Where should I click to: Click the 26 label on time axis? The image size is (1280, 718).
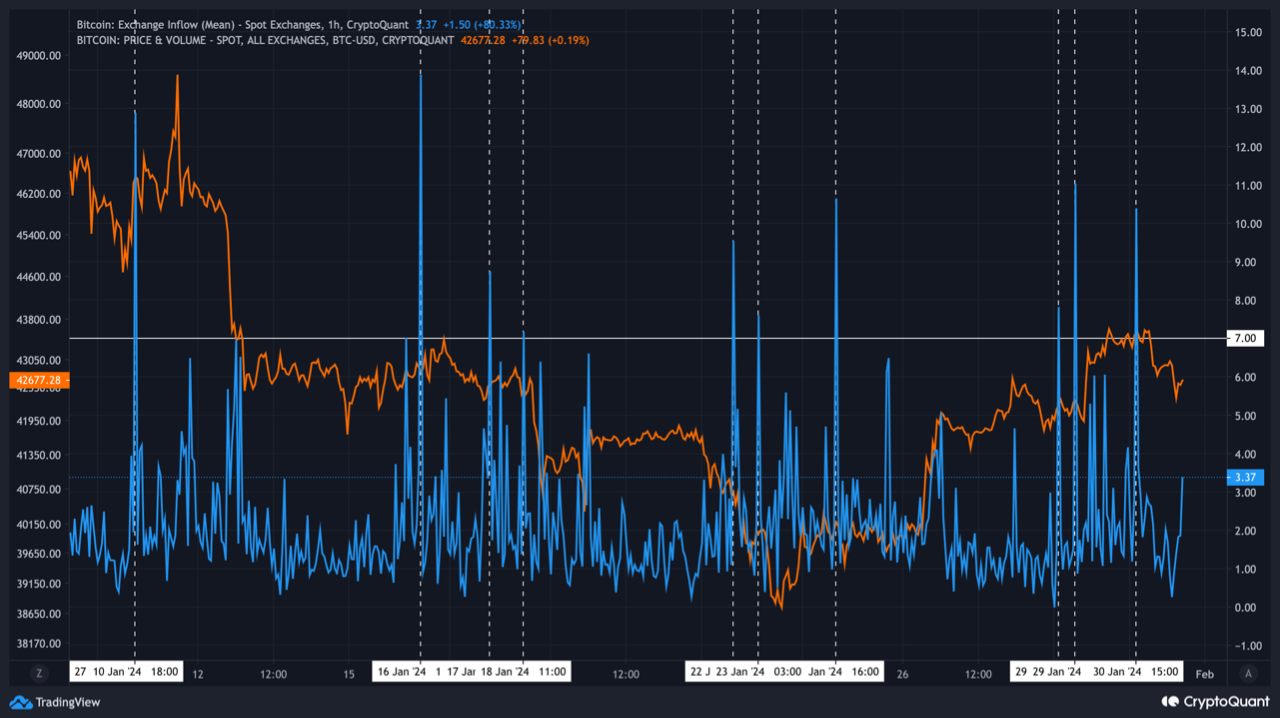(x=902, y=673)
